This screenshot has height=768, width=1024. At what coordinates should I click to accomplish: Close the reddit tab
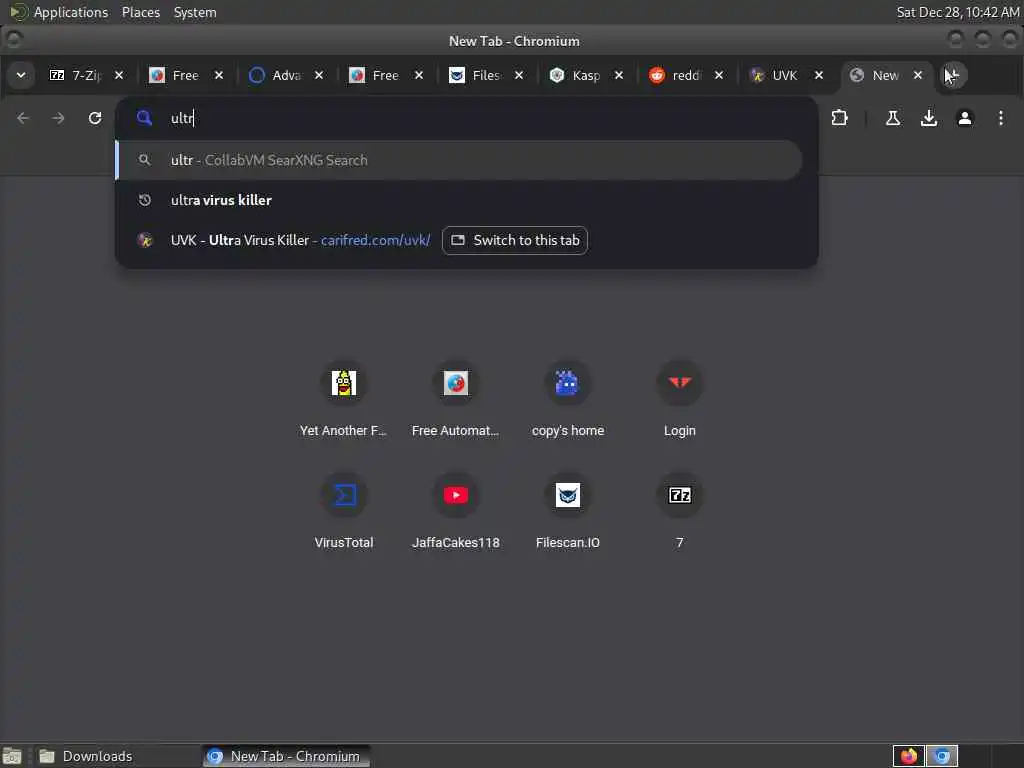click(x=718, y=75)
